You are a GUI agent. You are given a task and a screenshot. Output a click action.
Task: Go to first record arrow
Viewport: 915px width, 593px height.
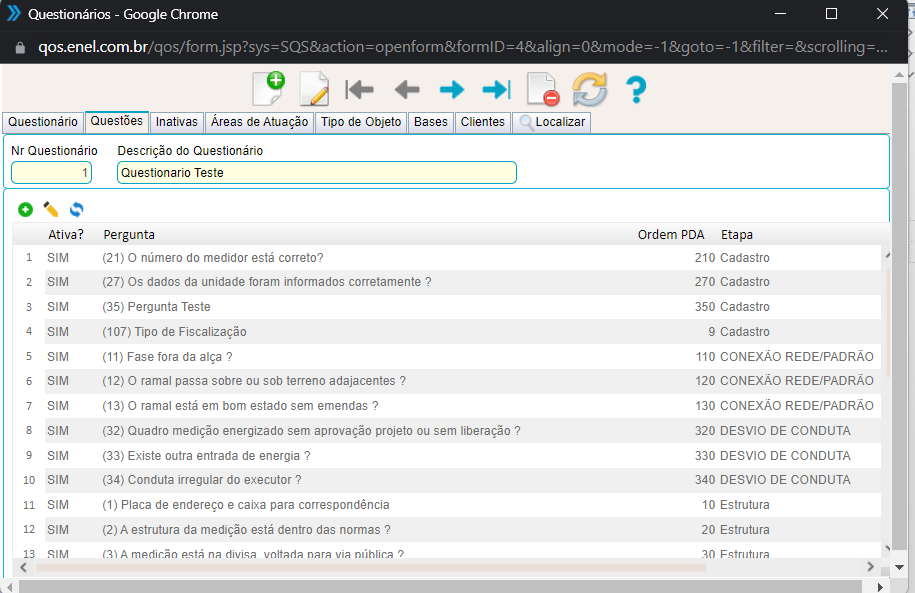[x=359, y=90]
